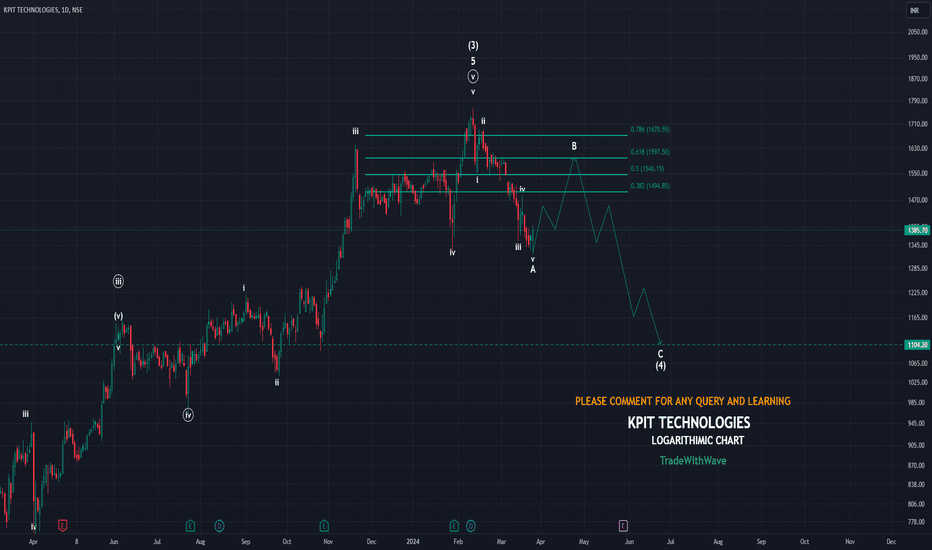Open the dividend marker after Feb
This screenshot has width=932, height=550.
click(471, 526)
